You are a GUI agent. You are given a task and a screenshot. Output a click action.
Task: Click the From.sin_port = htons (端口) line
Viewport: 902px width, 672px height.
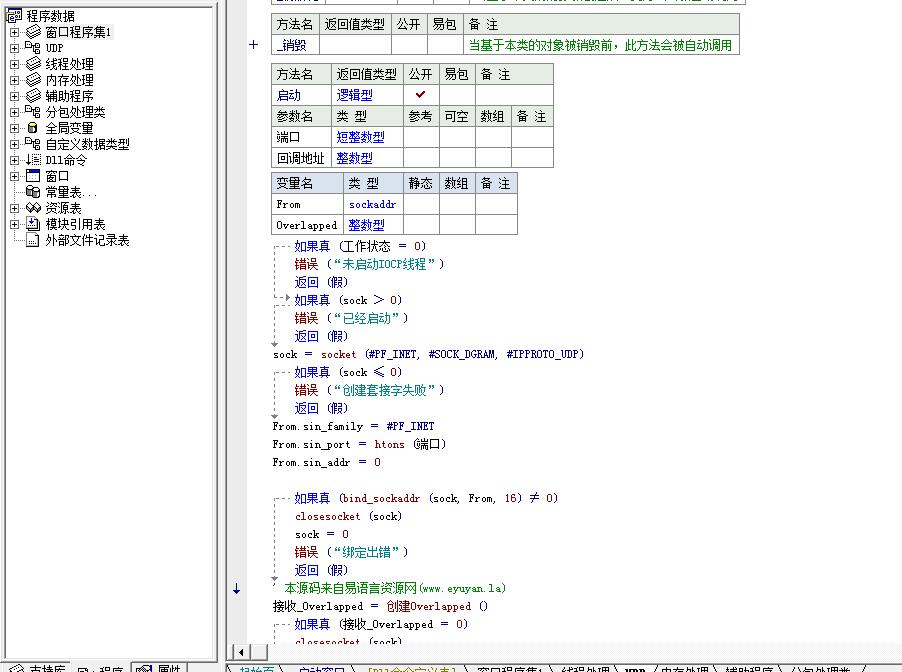(359, 444)
